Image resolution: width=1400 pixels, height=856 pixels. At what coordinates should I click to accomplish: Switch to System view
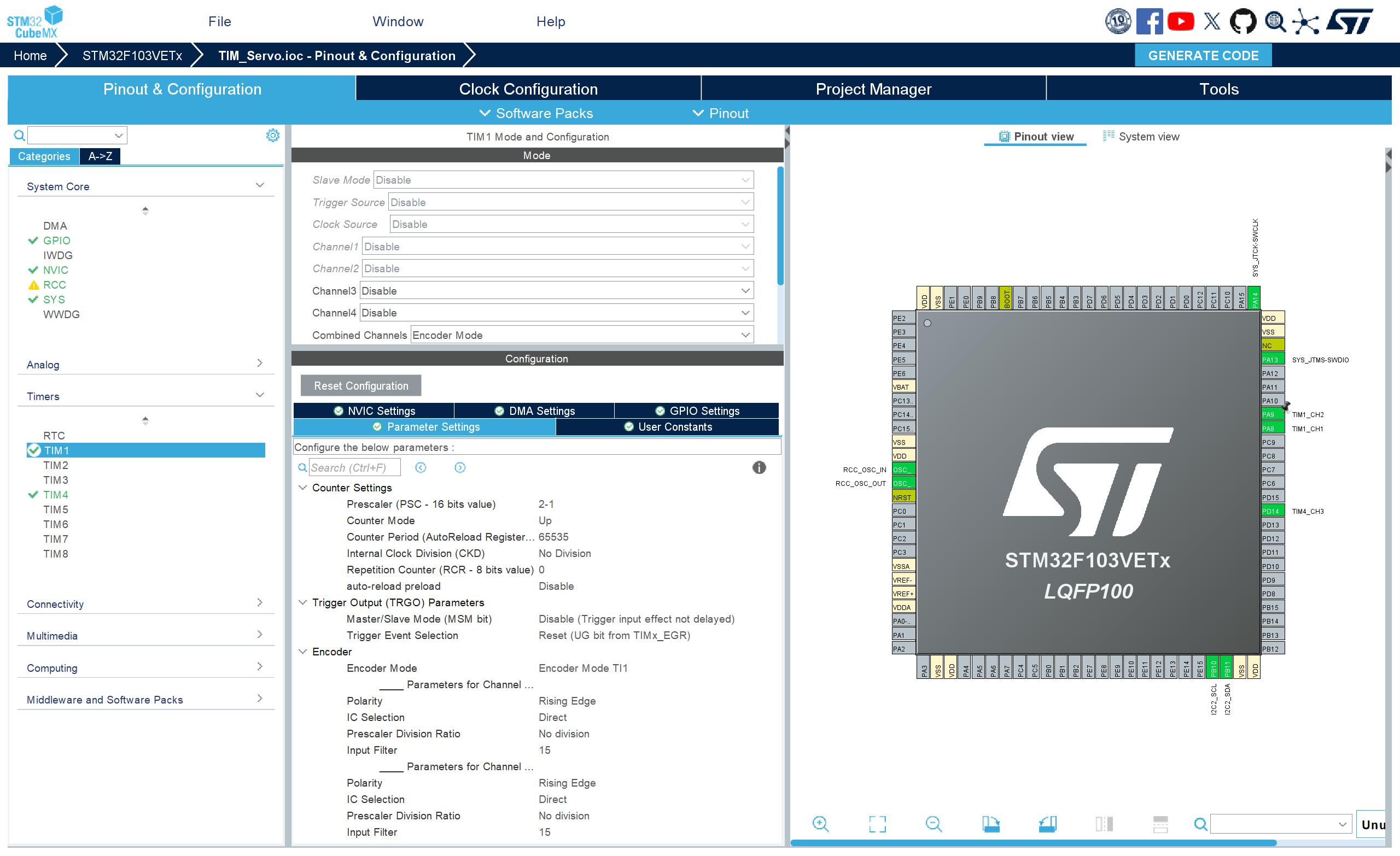tap(1141, 136)
